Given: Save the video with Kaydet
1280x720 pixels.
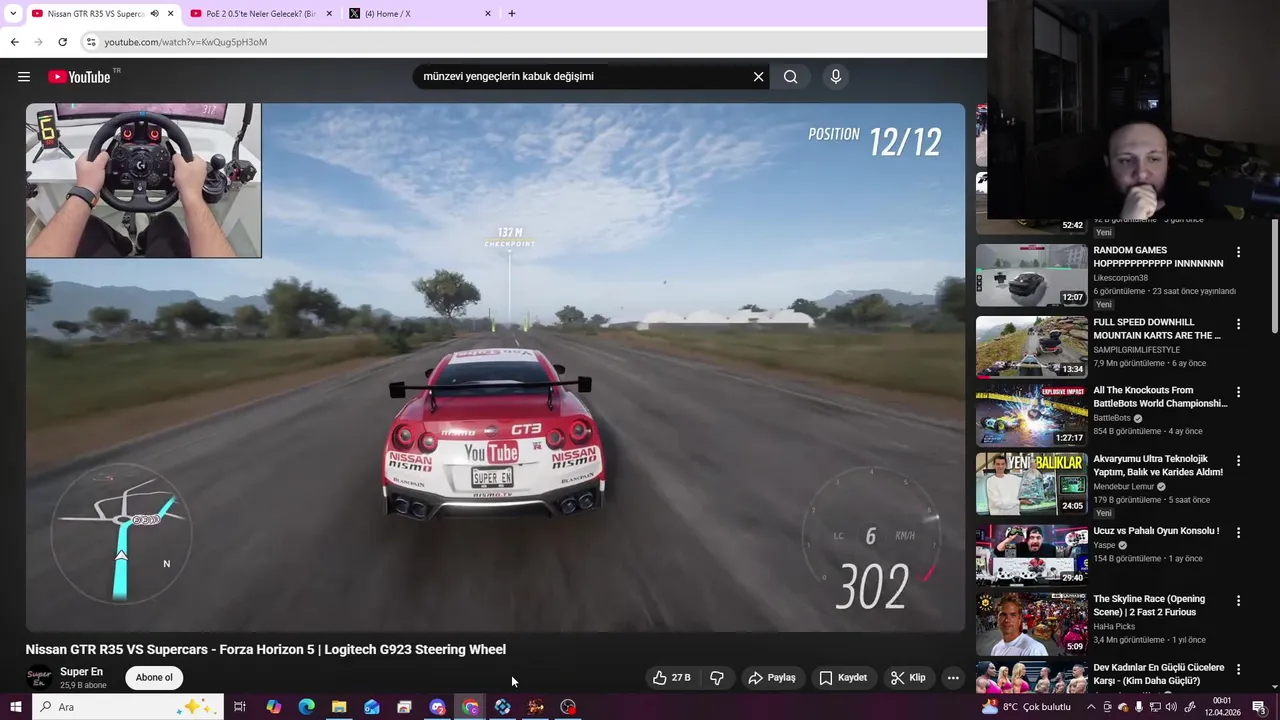Looking at the screenshot, I should 843,678.
